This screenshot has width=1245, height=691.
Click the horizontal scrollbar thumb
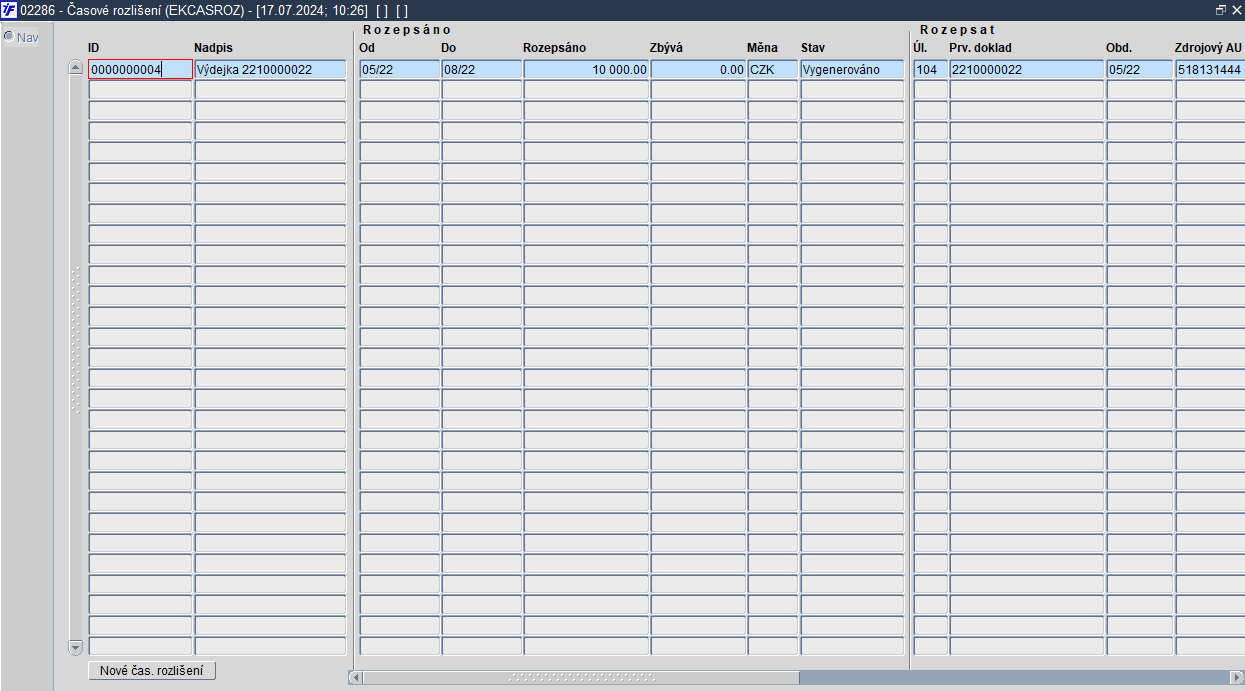pos(581,677)
